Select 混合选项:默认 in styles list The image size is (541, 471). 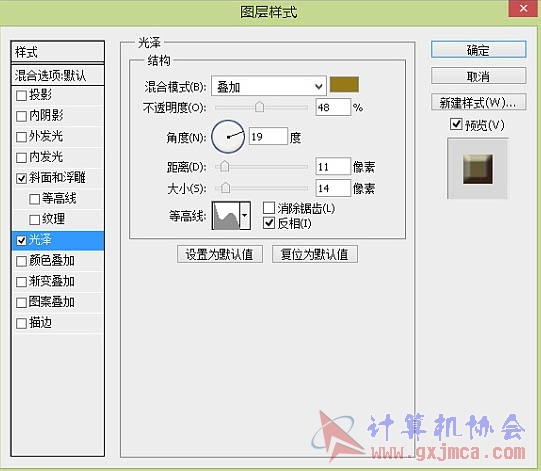point(58,75)
